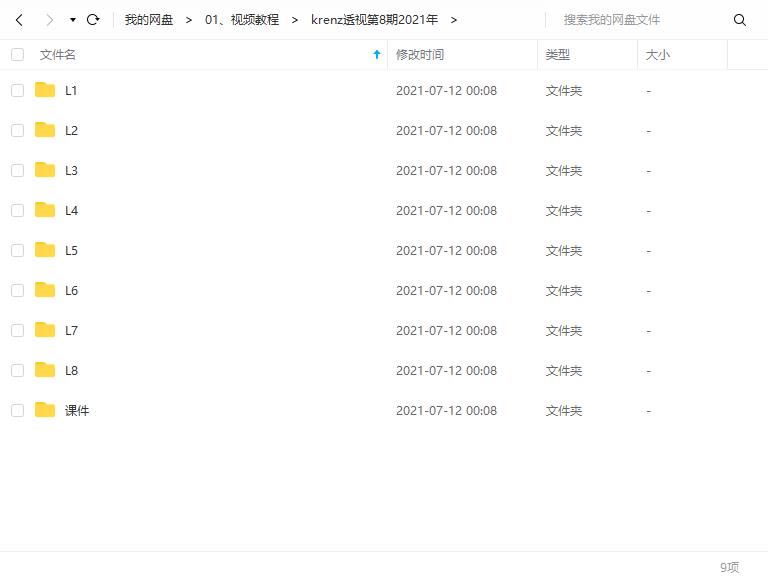
Task: Sort by 修改时间 column header
Action: pos(420,54)
